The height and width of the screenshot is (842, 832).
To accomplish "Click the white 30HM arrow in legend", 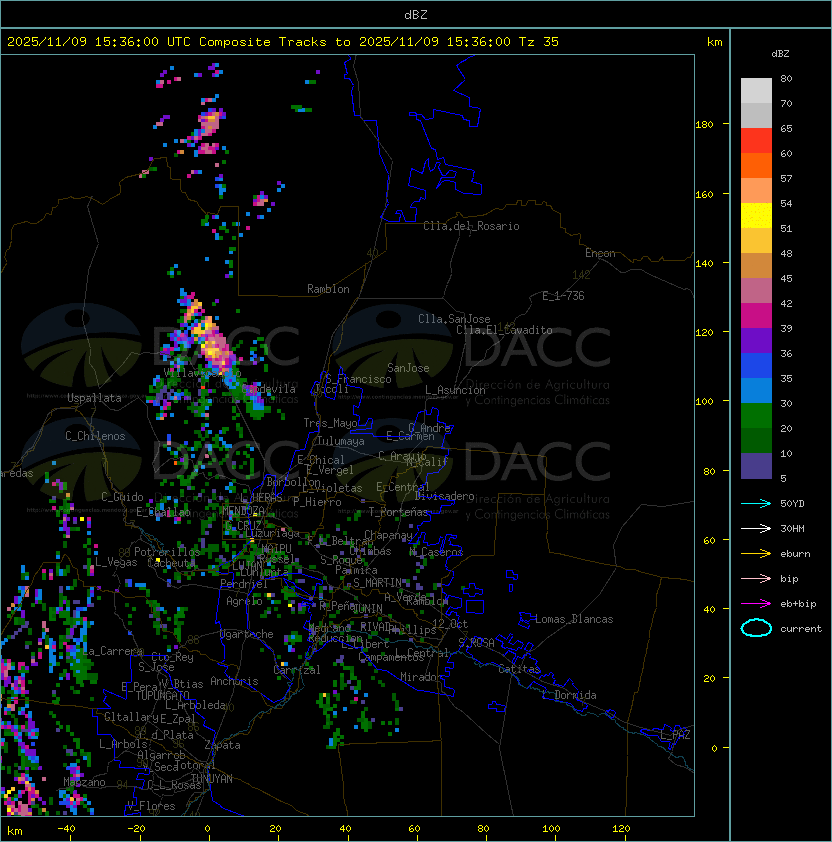I will point(756,528).
